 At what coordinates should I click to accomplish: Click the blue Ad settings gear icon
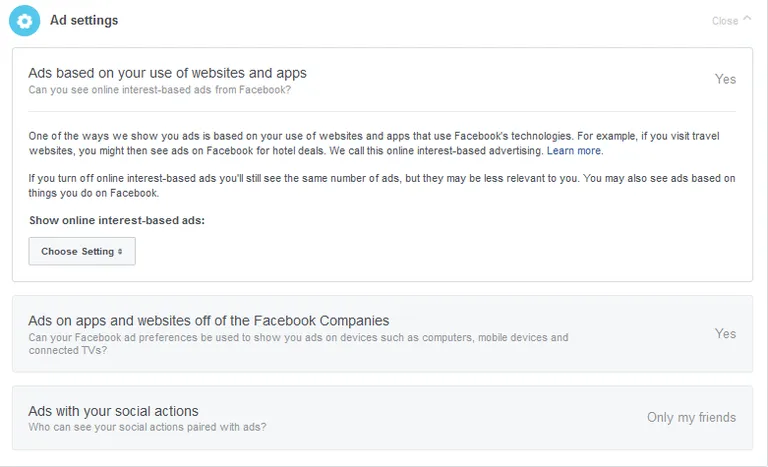click(x=24, y=21)
